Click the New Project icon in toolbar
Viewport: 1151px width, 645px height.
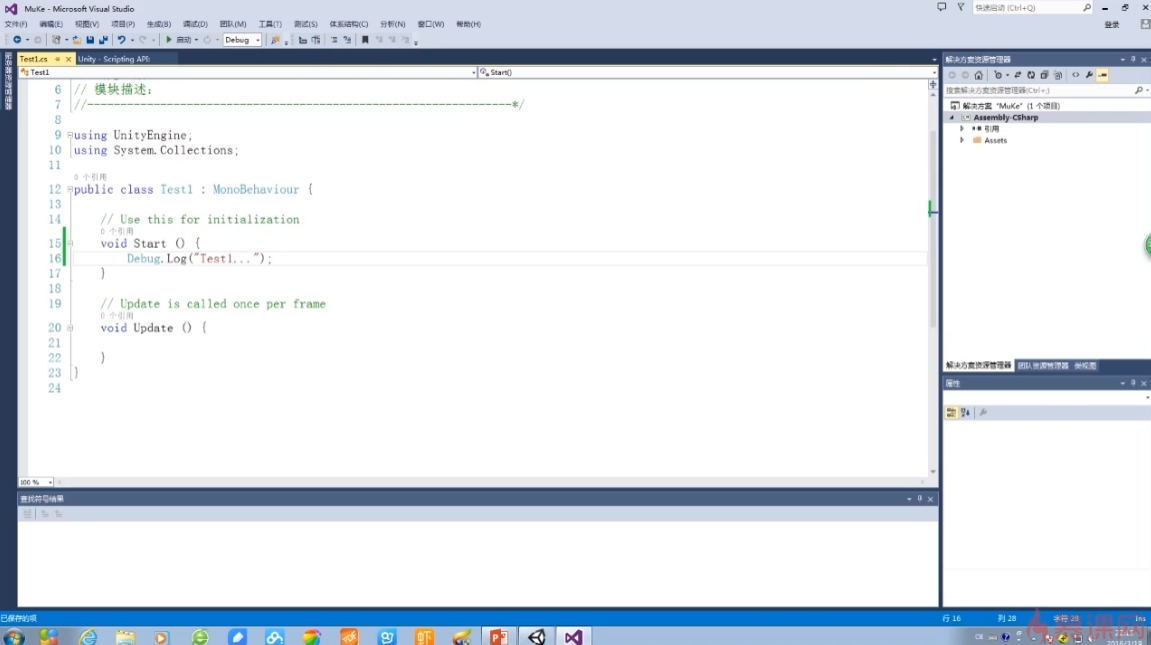click(56, 40)
